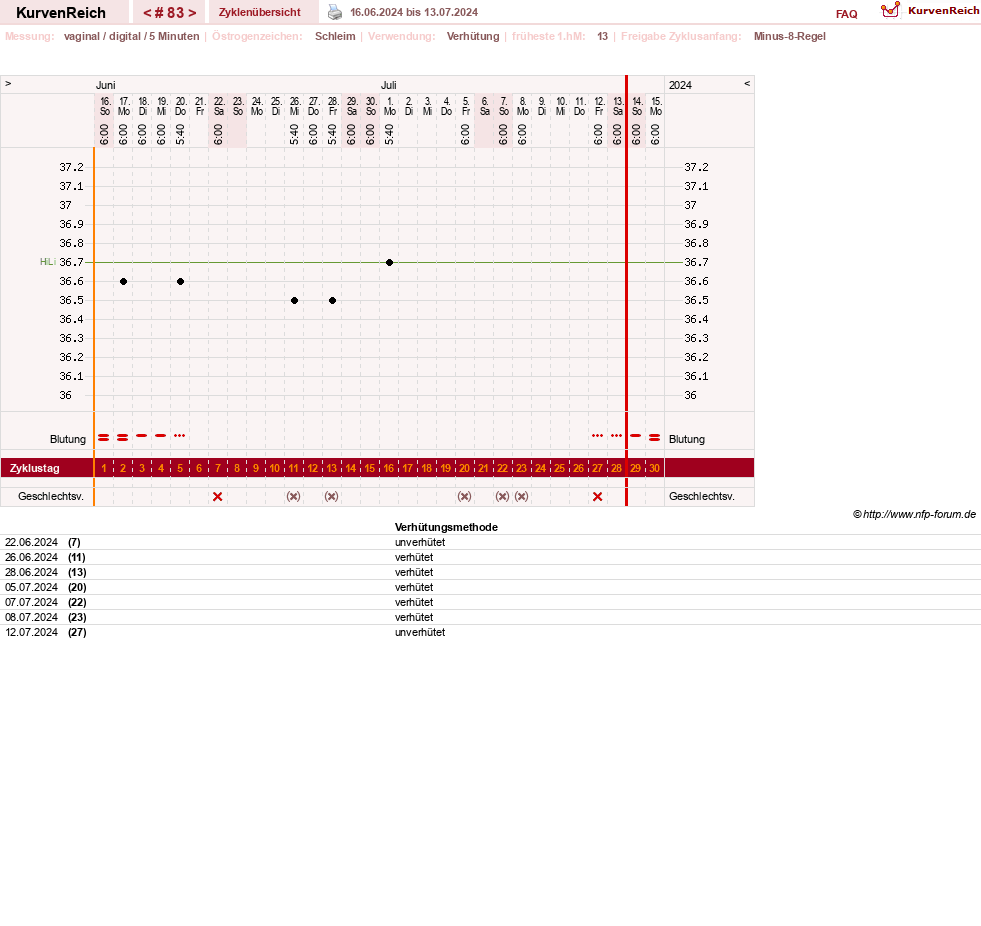Click the red X intercourse mark on cycle day 7

218,496
